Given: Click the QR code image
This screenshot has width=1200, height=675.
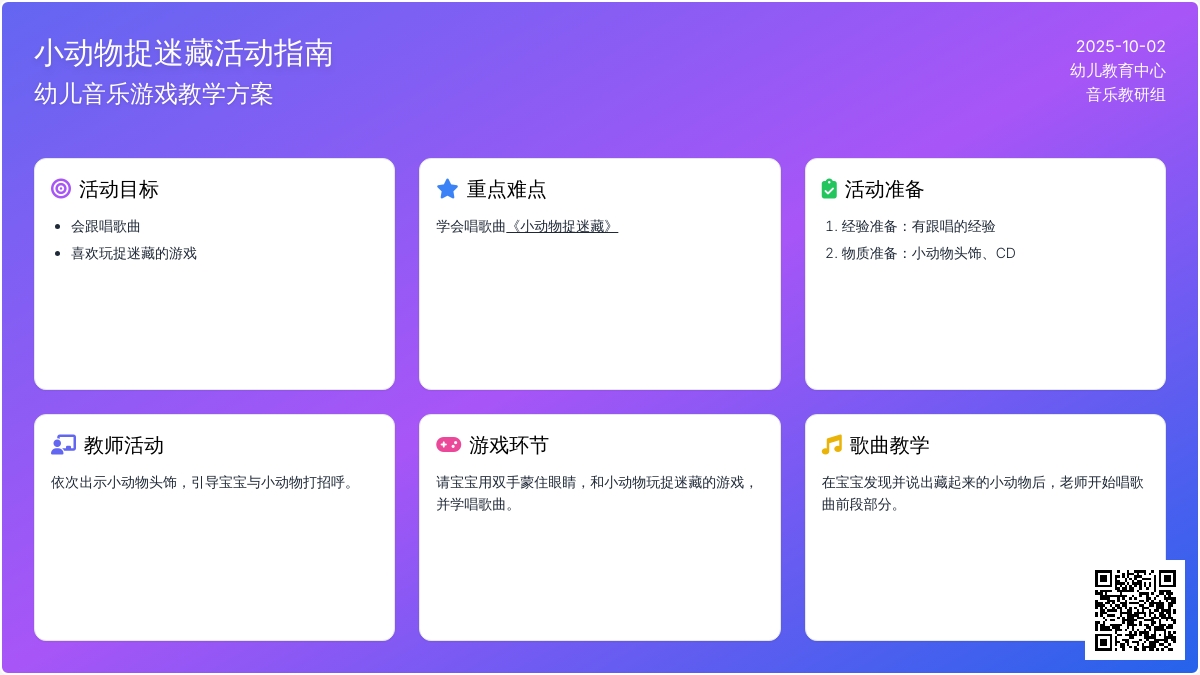Looking at the screenshot, I should pyautogui.click(x=1134, y=610).
